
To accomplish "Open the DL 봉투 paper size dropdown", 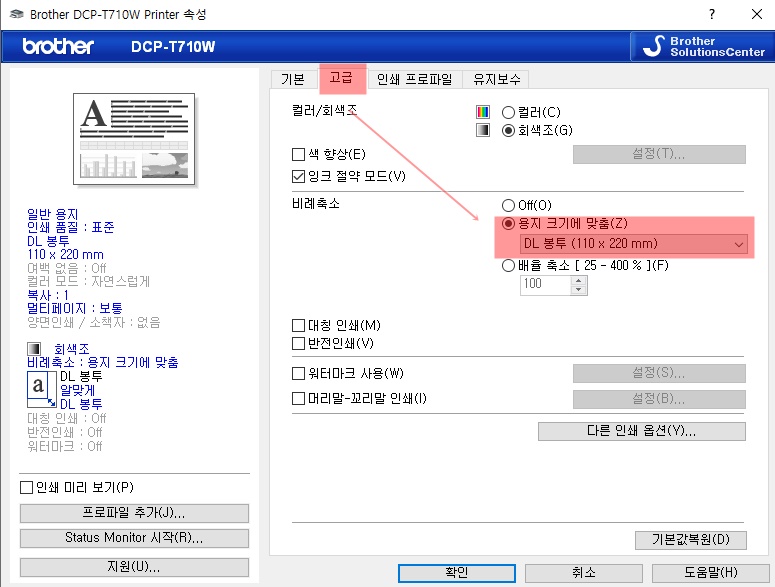I will (634, 244).
